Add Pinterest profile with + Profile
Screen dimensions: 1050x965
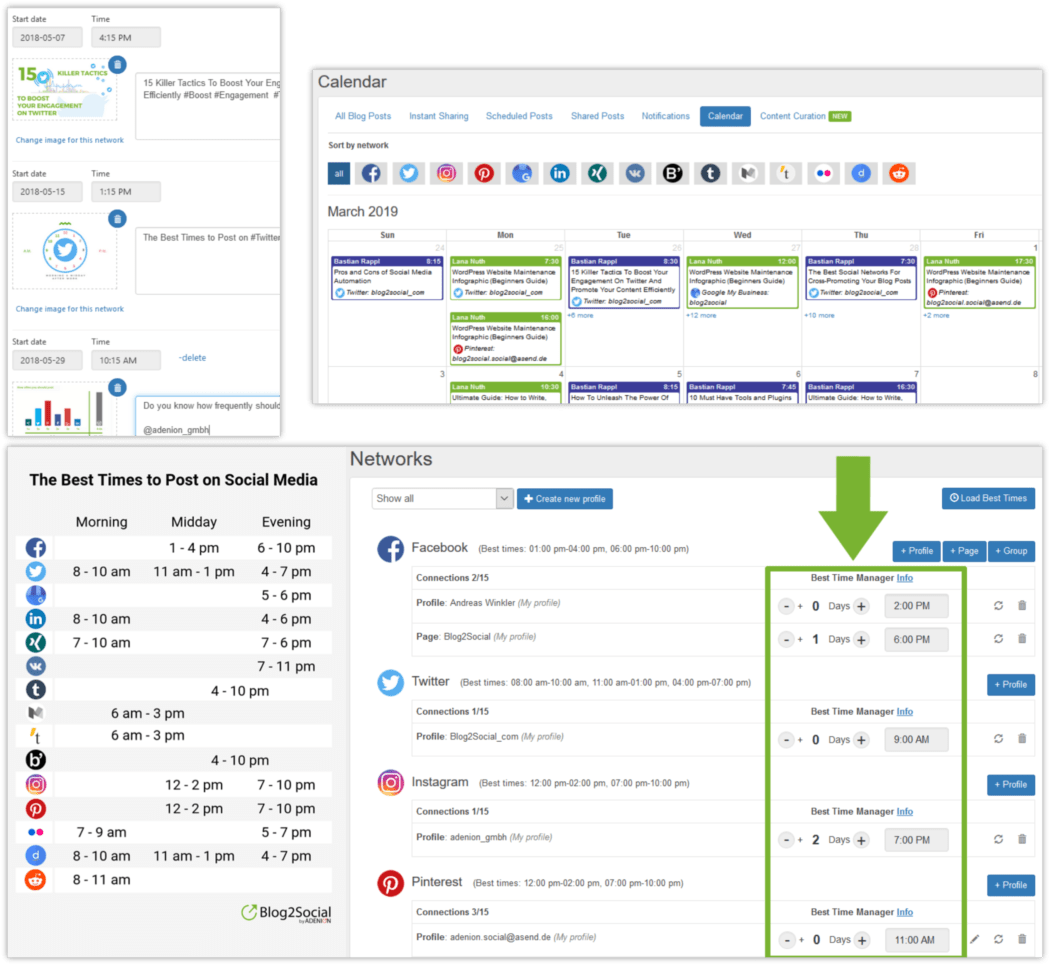pyautogui.click(x=1010, y=885)
